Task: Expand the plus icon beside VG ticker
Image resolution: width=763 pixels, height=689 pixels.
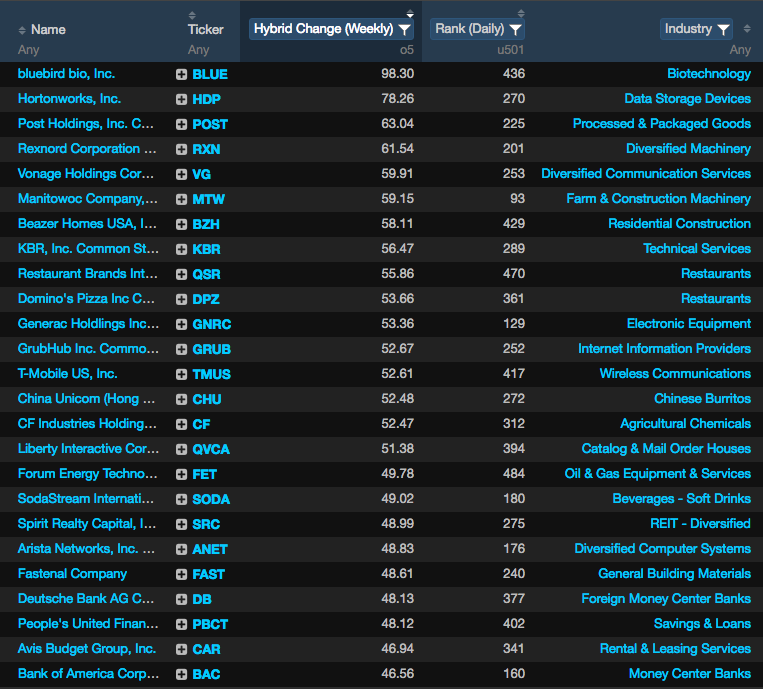Action: click(x=181, y=174)
